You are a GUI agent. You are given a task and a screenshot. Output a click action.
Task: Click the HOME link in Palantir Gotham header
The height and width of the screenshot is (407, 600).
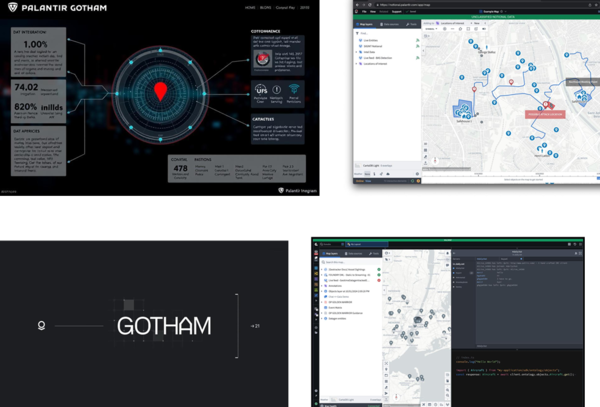point(250,7)
